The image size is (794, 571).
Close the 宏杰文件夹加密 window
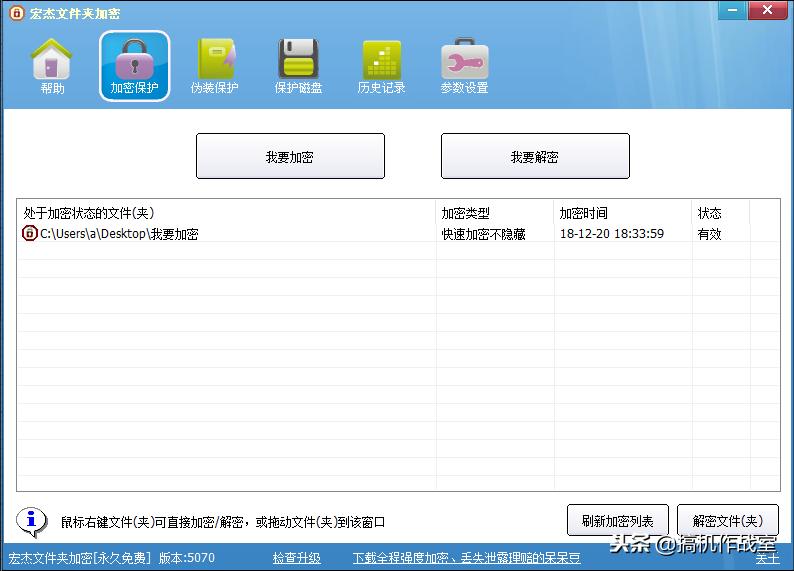tap(767, 10)
